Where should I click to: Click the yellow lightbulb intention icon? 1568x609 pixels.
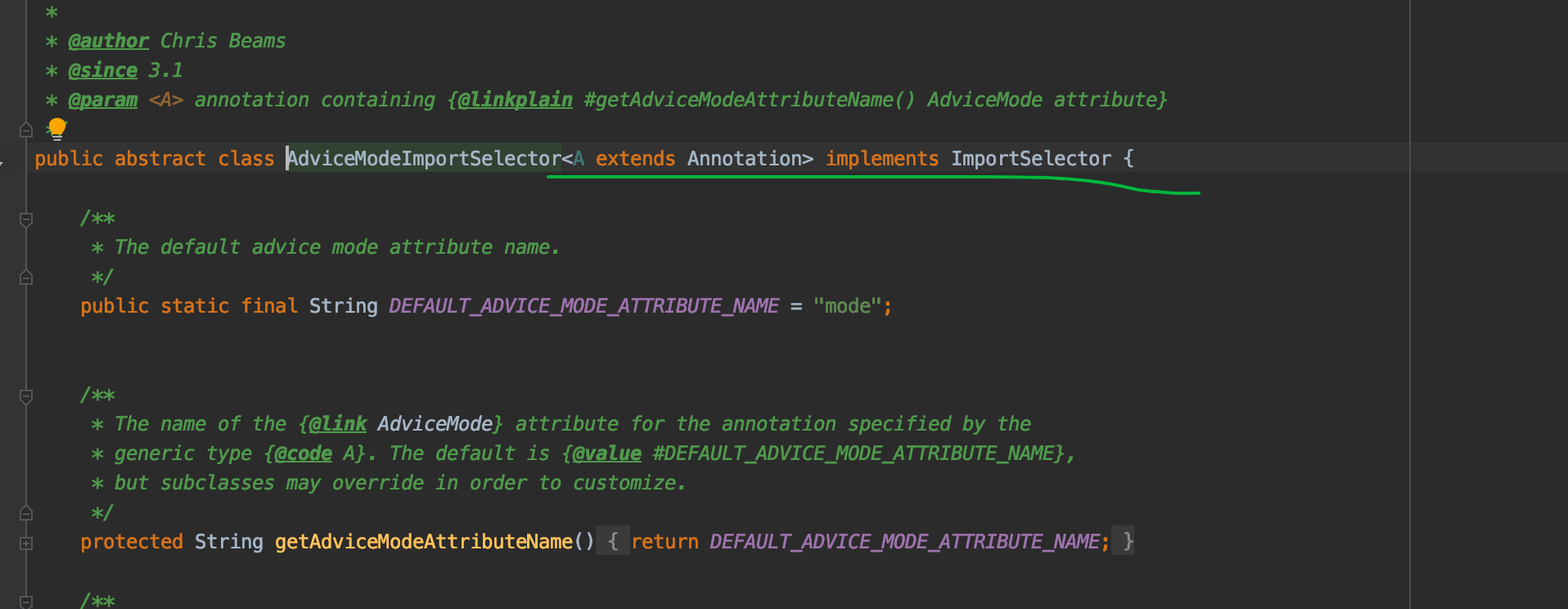56,129
